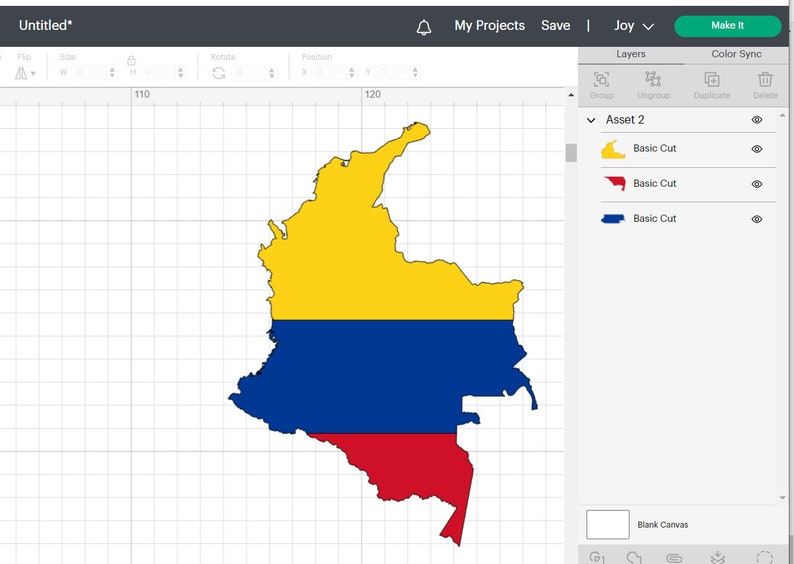
Task: Select the blue Basic Cut layer thumbnail
Action: [613, 219]
